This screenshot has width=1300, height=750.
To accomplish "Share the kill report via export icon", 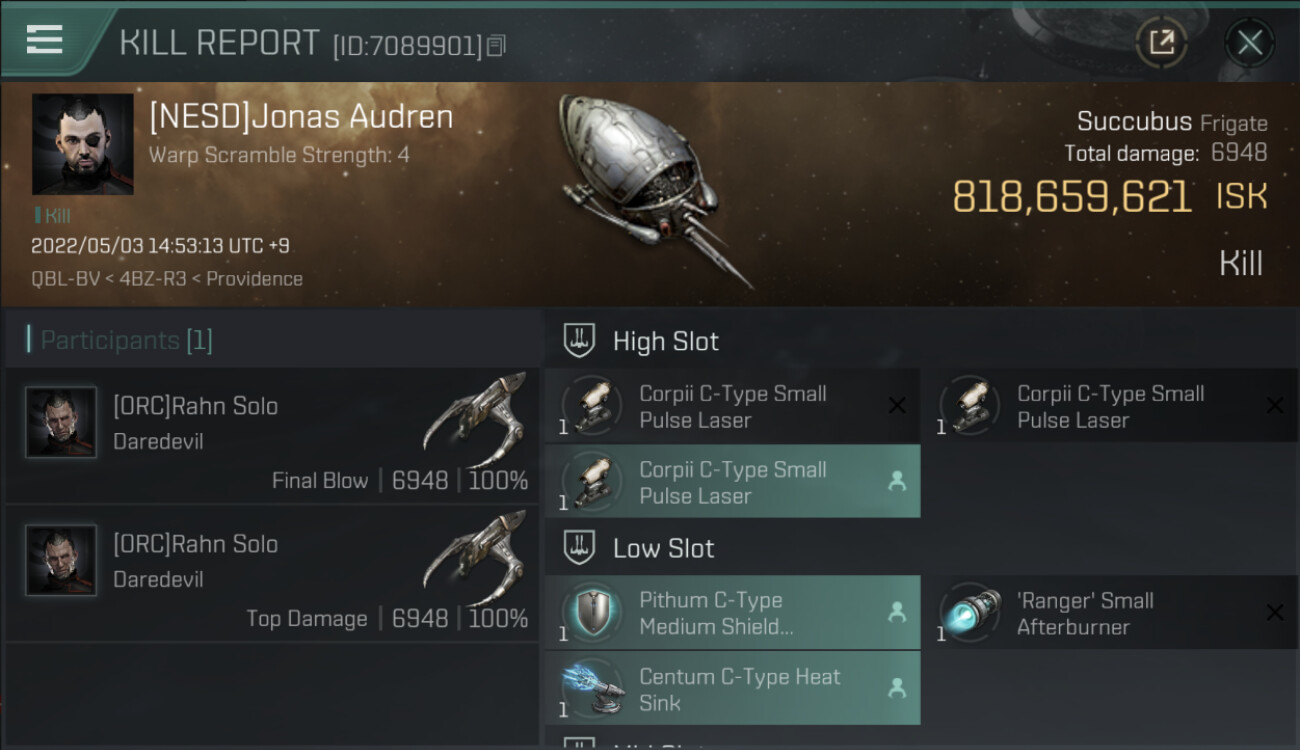I will (1161, 42).
